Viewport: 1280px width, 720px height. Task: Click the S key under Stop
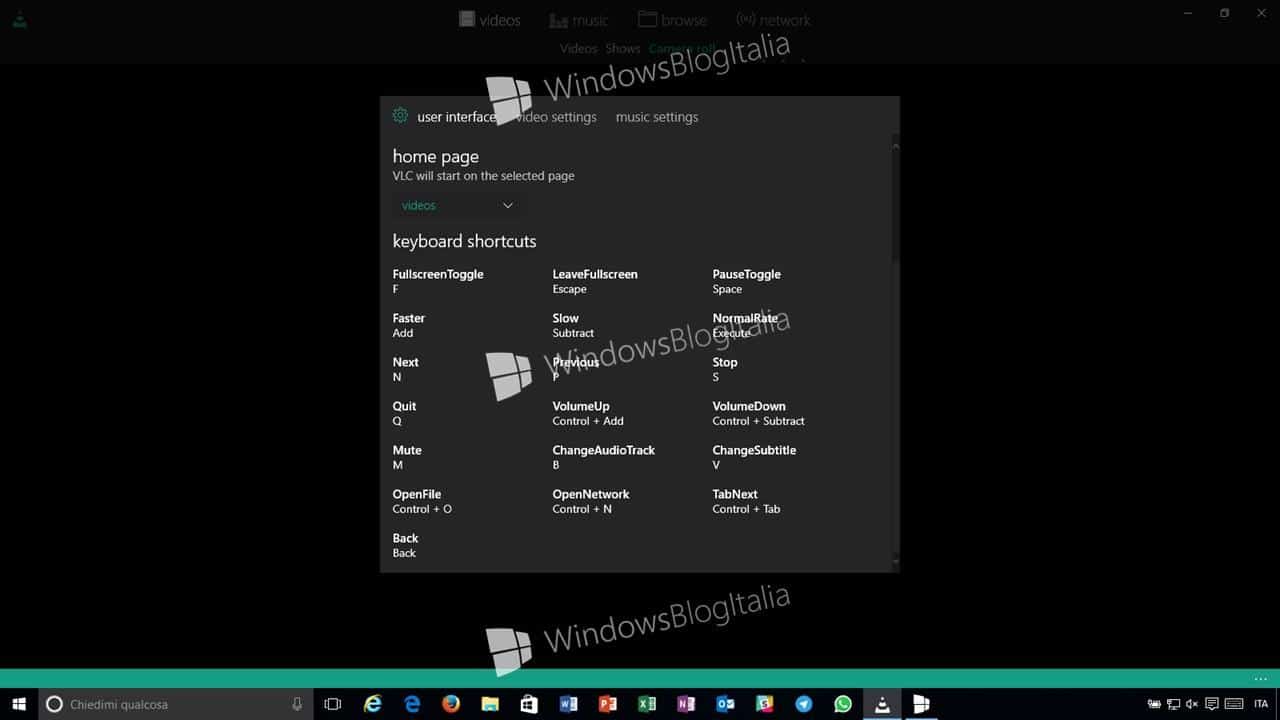point(716,377)
